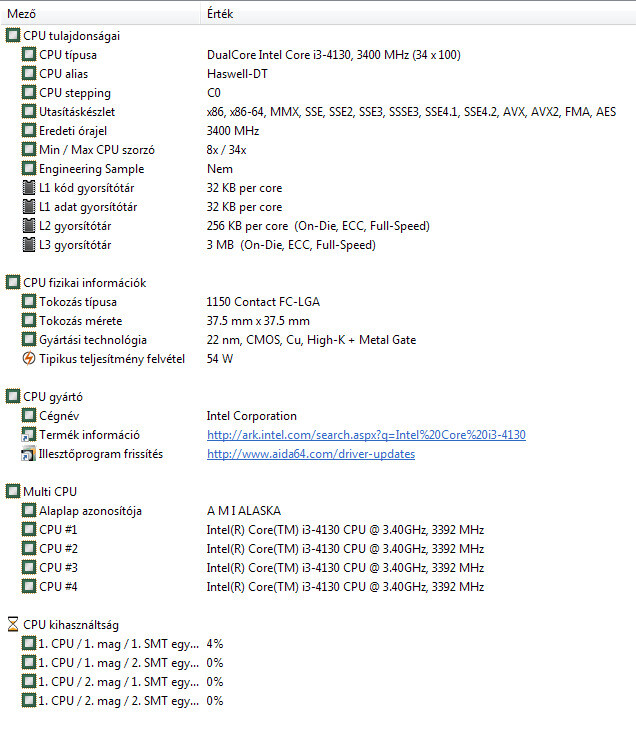
Task: Click the Alaplap azonosítója chip icon
Action: [29, 510]
